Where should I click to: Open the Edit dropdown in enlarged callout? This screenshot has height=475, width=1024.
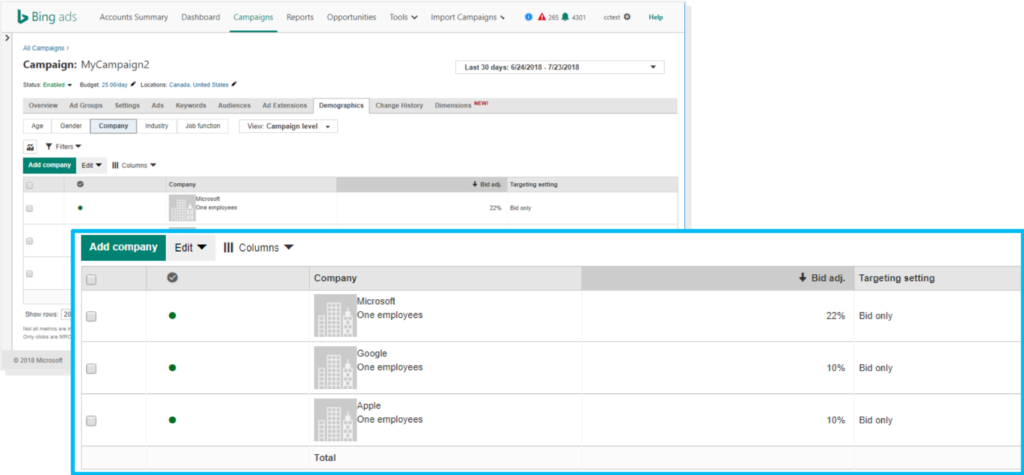point(191,248)
